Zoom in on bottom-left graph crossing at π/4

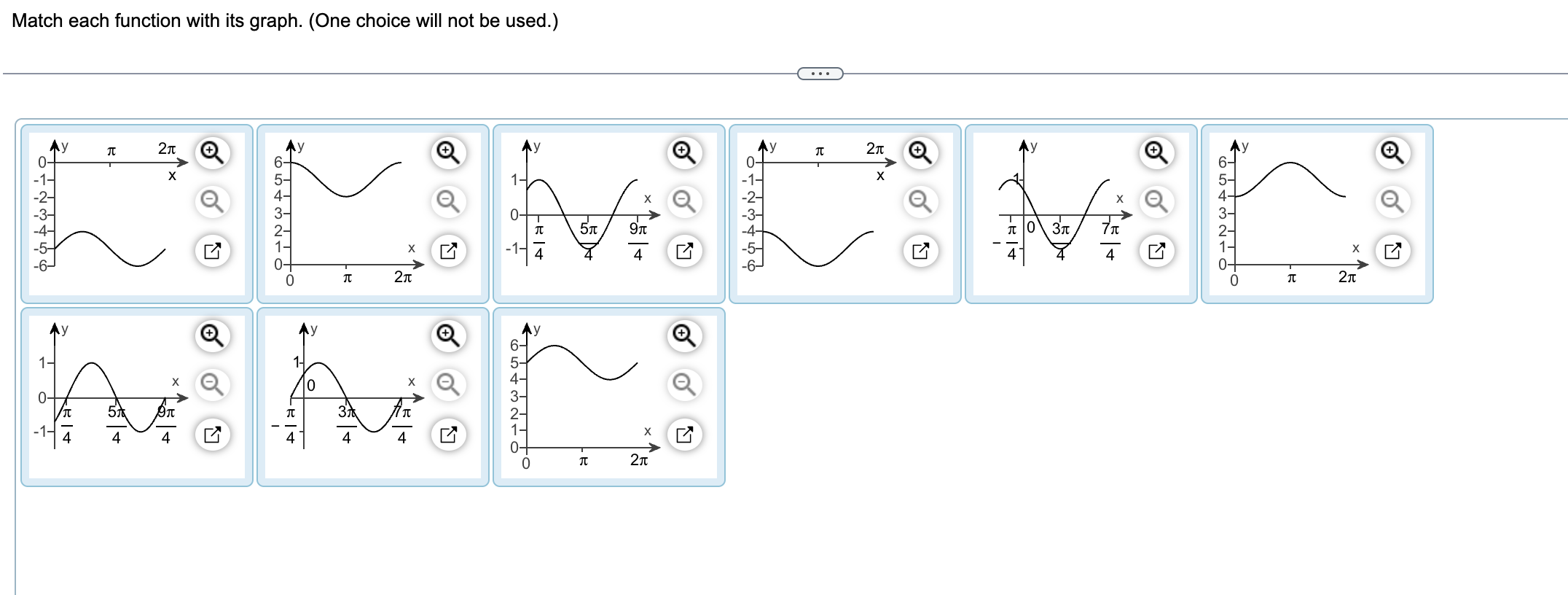[211, 337]
